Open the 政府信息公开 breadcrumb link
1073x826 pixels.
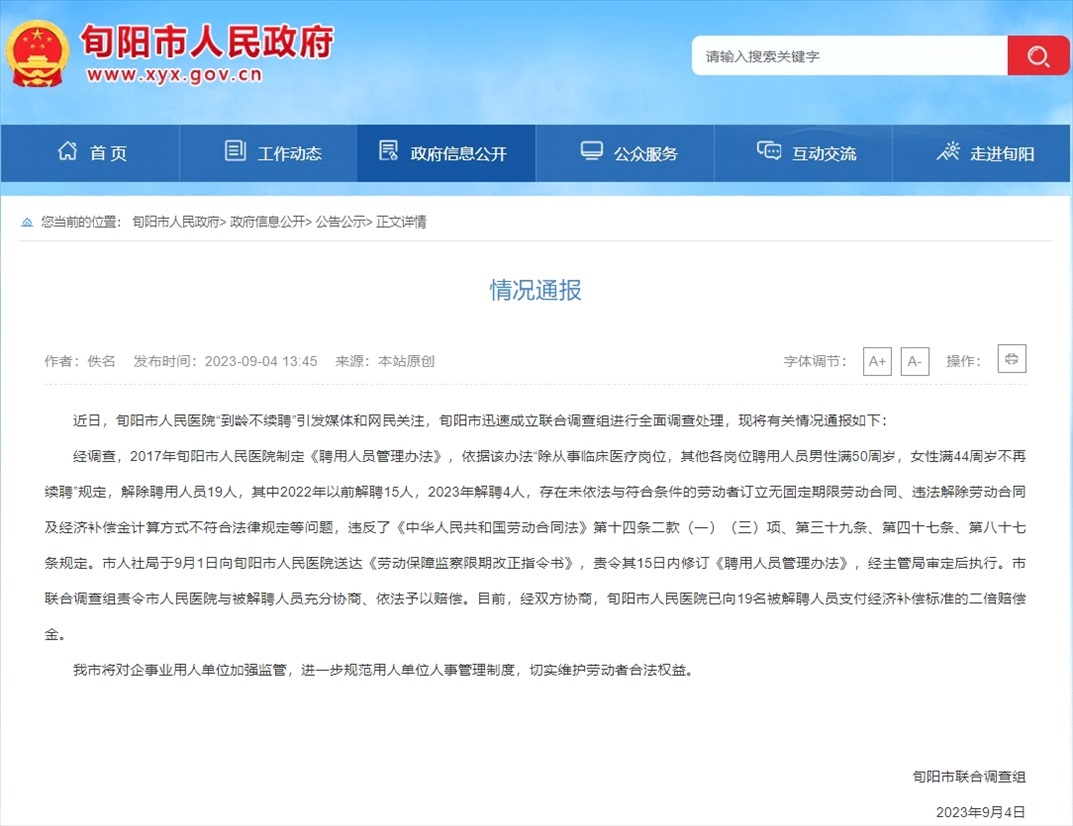[x=268, y=222]
